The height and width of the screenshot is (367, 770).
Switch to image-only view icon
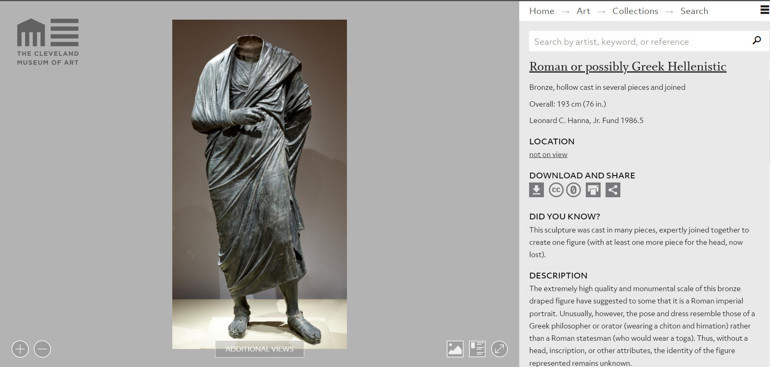[455, 349]
